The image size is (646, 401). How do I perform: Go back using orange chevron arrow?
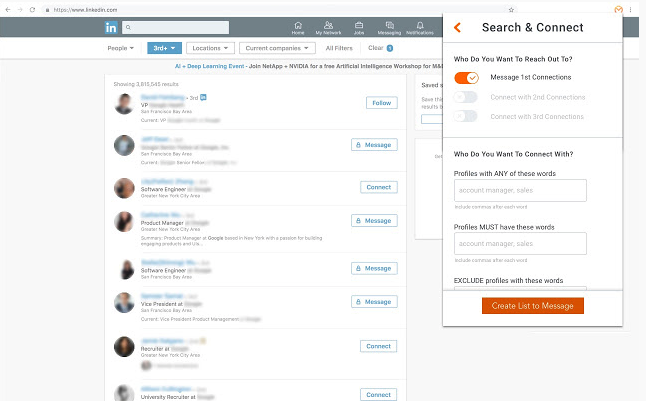pyautogui.click(x=457, y=28)
